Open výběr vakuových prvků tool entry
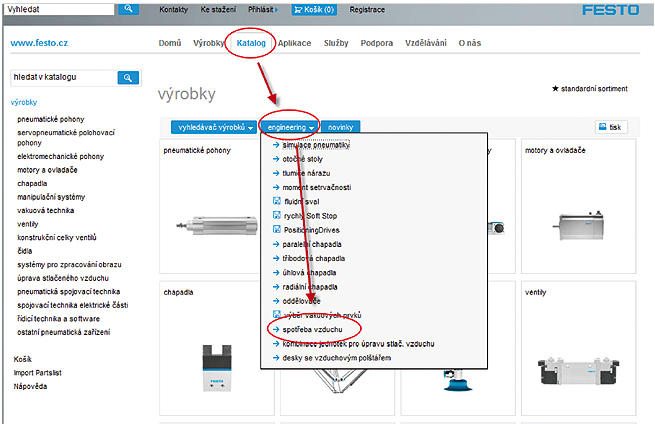Image resolution: width=655 pixels, height=426 pixels. click(317, 315)
